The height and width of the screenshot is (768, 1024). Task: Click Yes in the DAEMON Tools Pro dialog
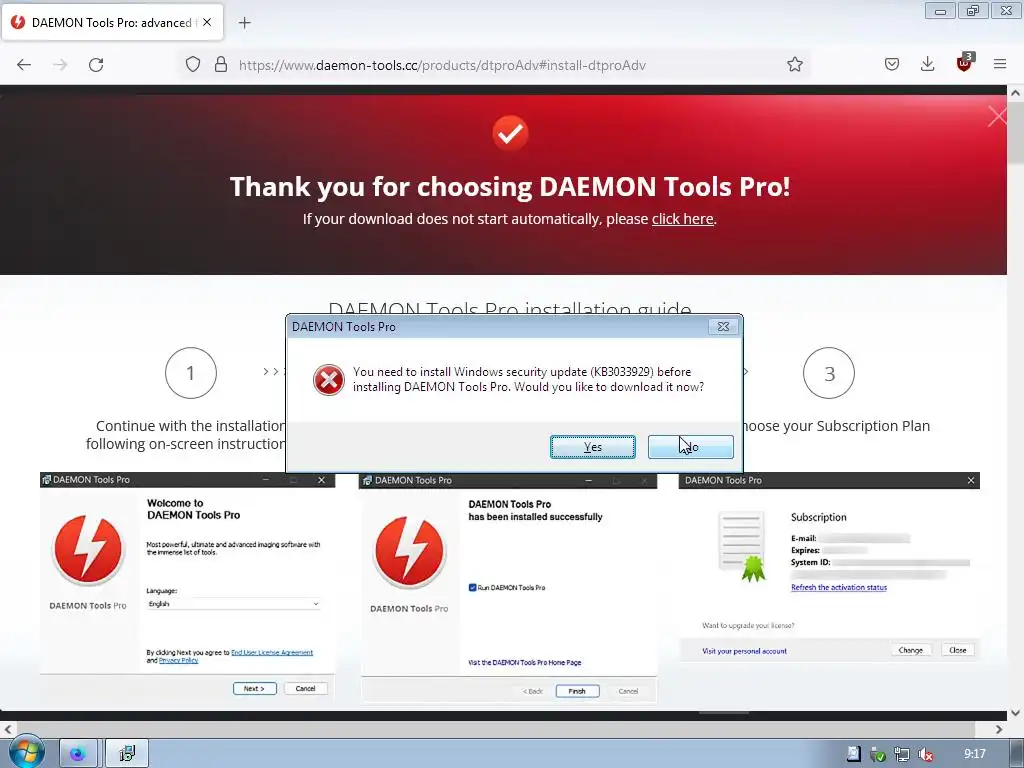[x=592, y=447]
